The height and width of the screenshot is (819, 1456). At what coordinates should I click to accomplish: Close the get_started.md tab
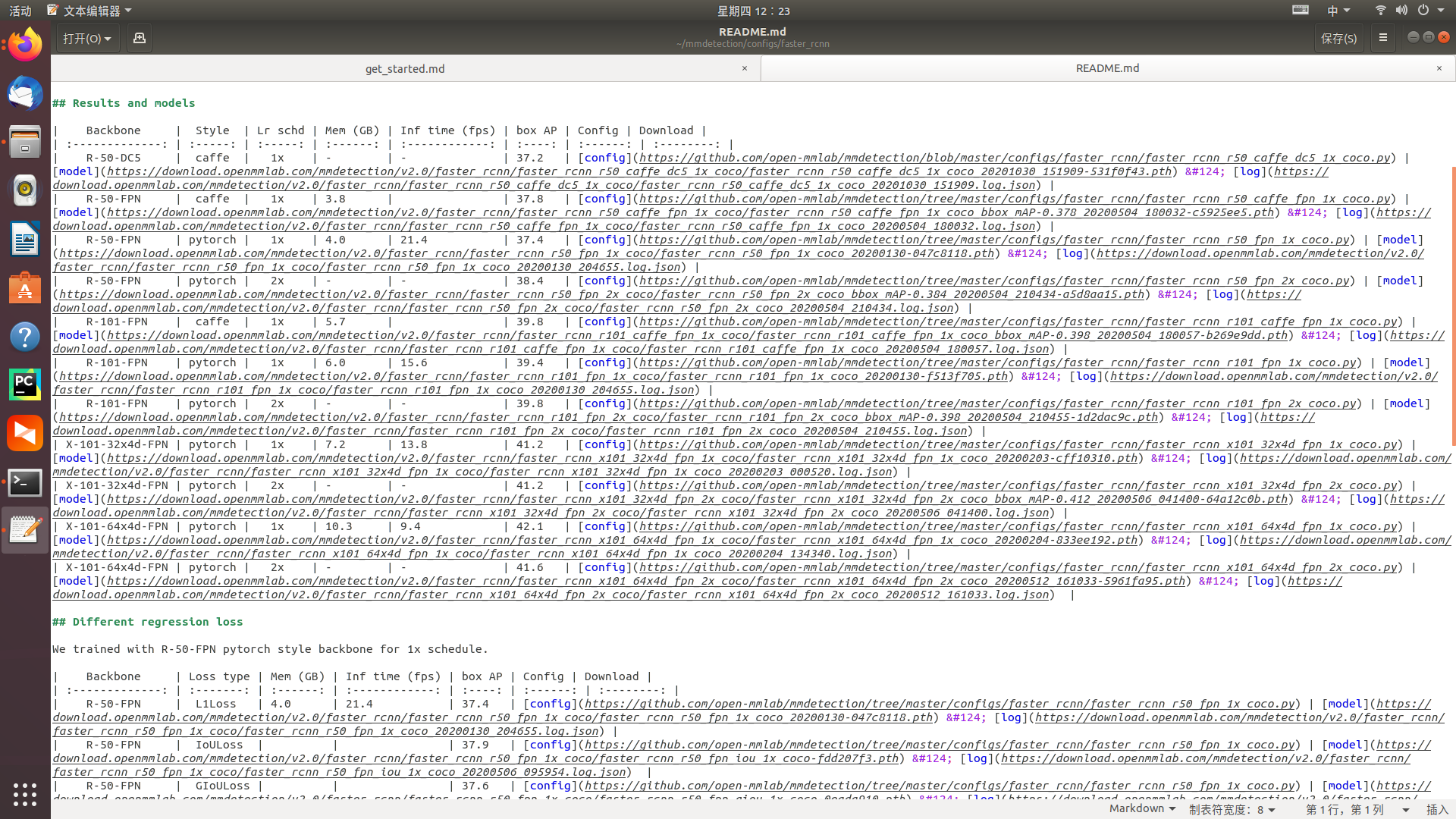[744, 68]
